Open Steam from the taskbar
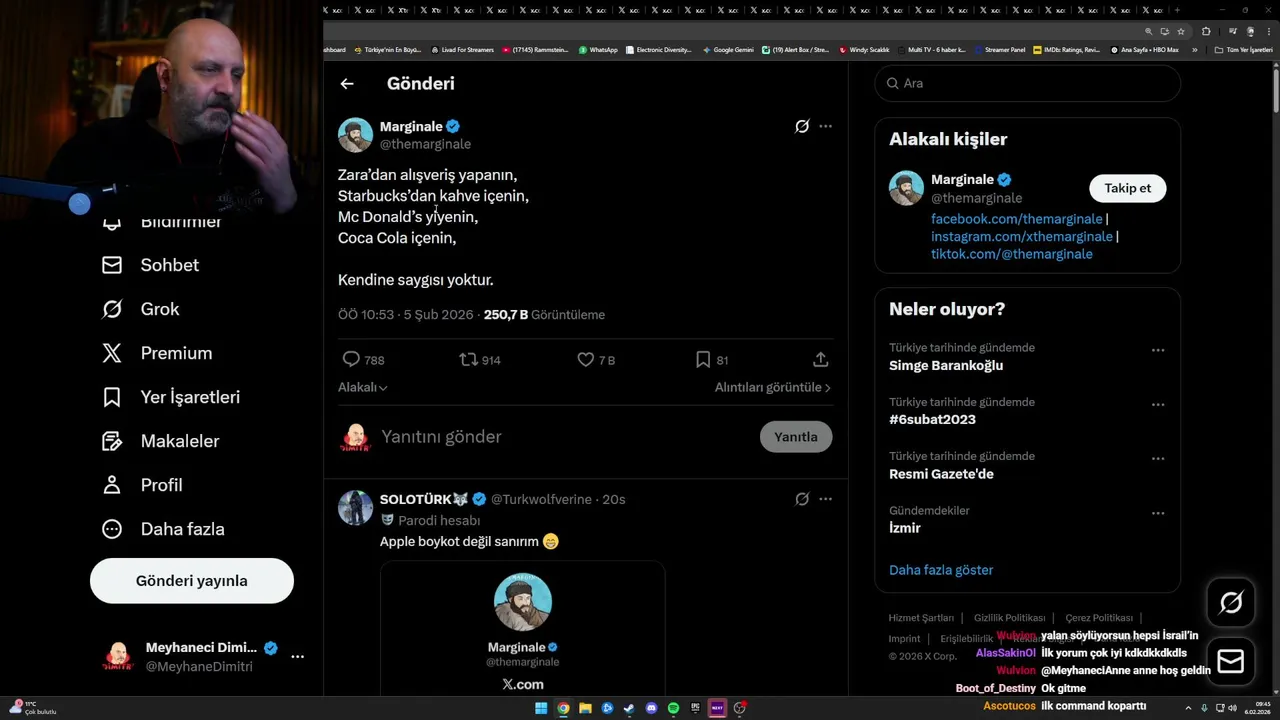 629,708
